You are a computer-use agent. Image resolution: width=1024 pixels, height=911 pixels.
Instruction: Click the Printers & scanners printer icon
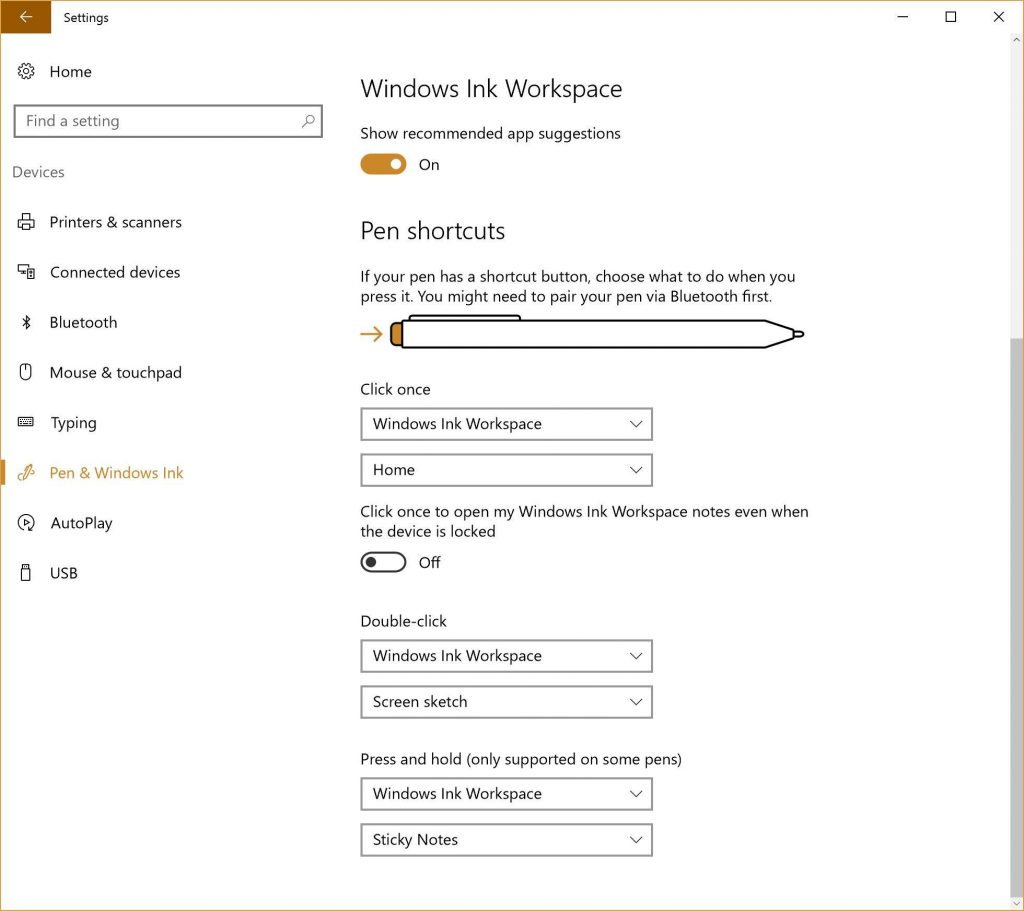[25, 222]
